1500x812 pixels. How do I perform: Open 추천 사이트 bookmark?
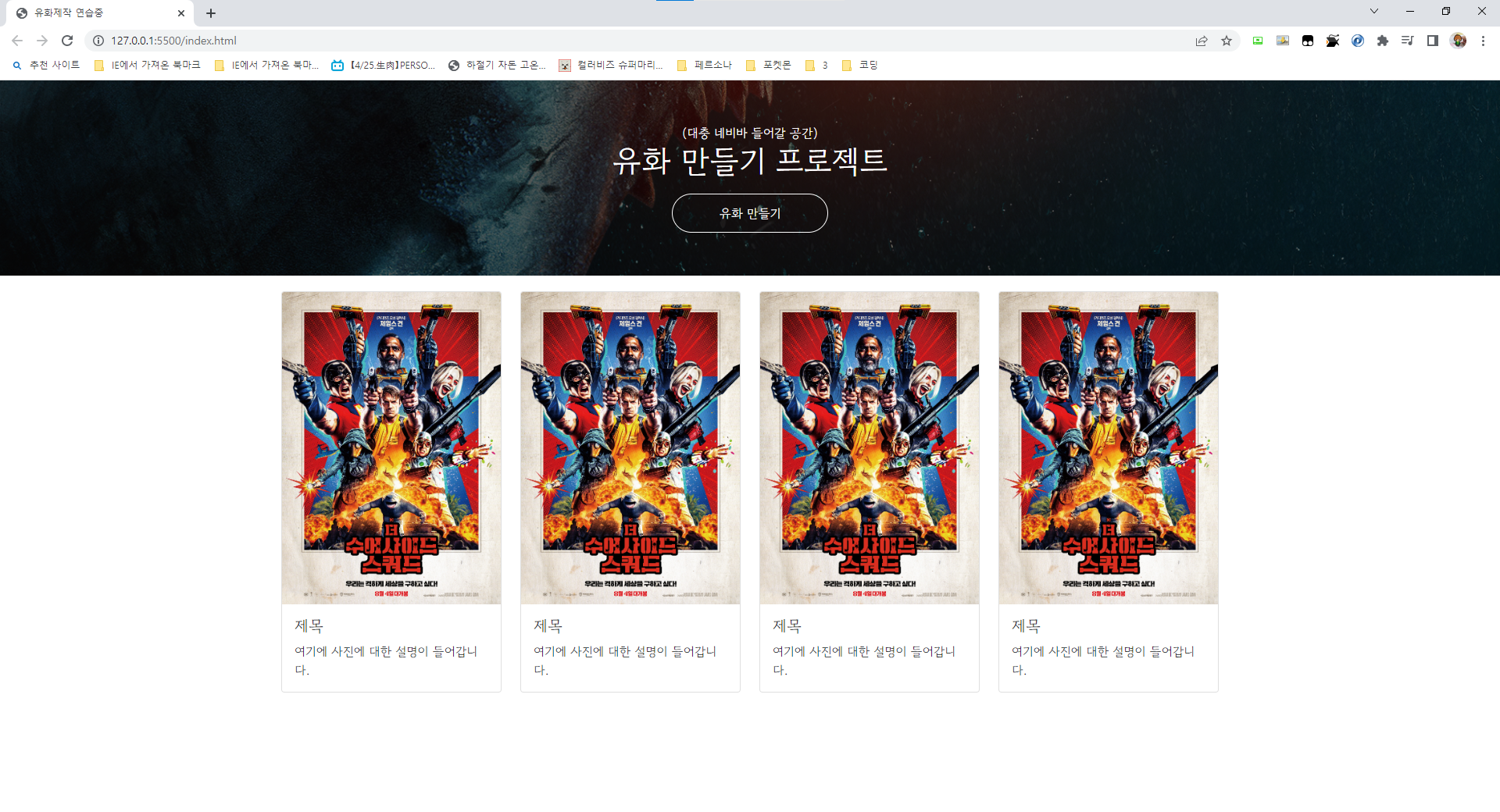click(47, 65)
